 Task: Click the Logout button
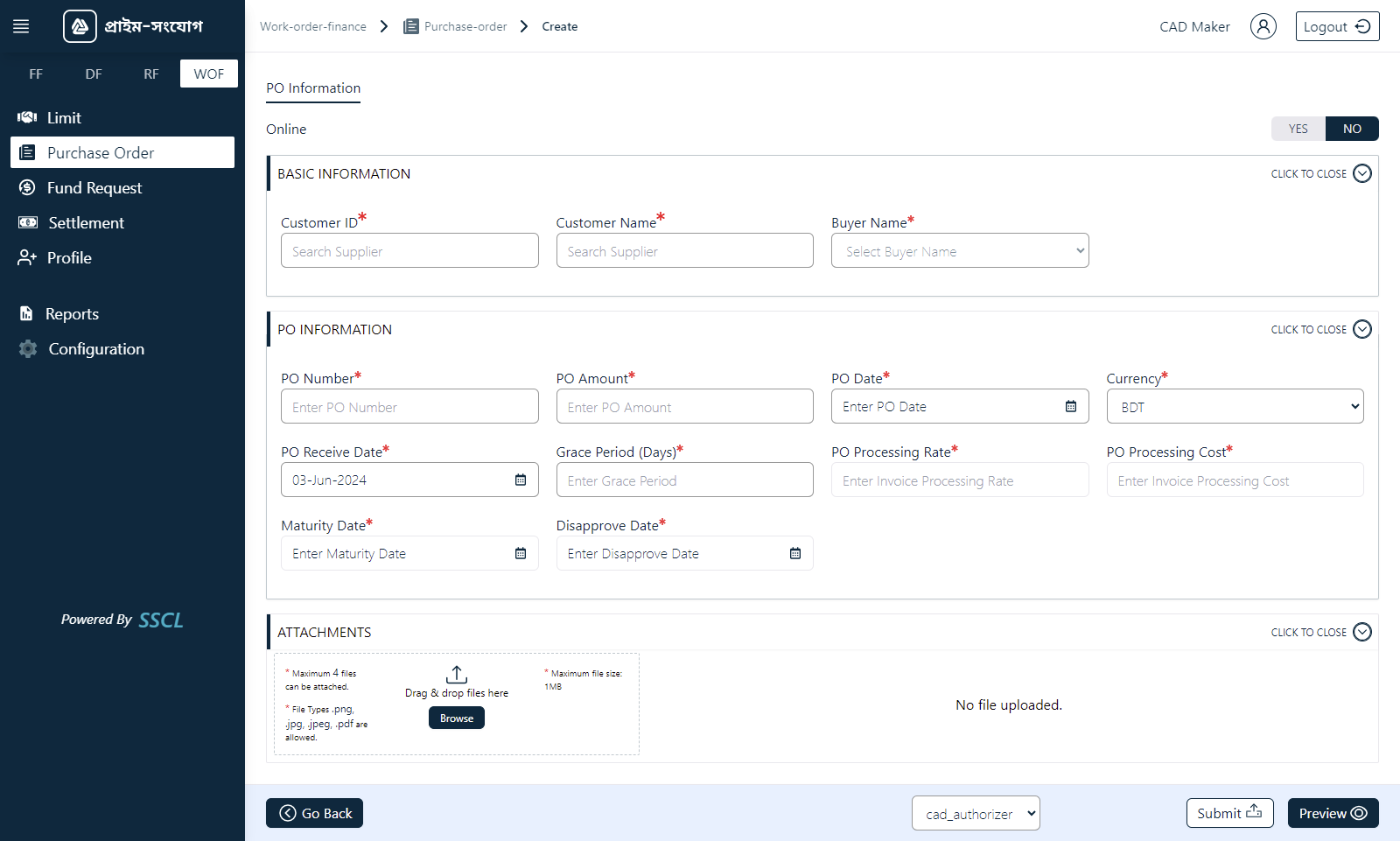[1337, 26]
